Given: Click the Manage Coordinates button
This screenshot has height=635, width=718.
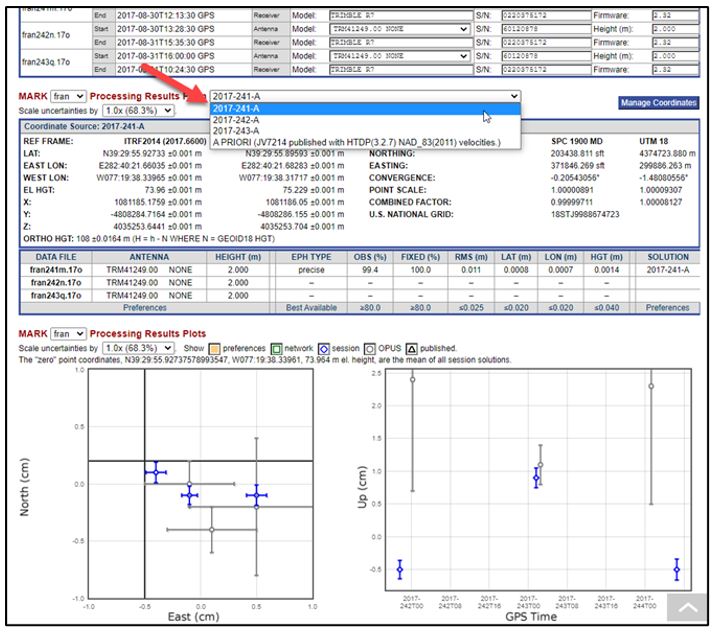Looking at the screenshot, I should pyautogui.click(x=658, y=103).
